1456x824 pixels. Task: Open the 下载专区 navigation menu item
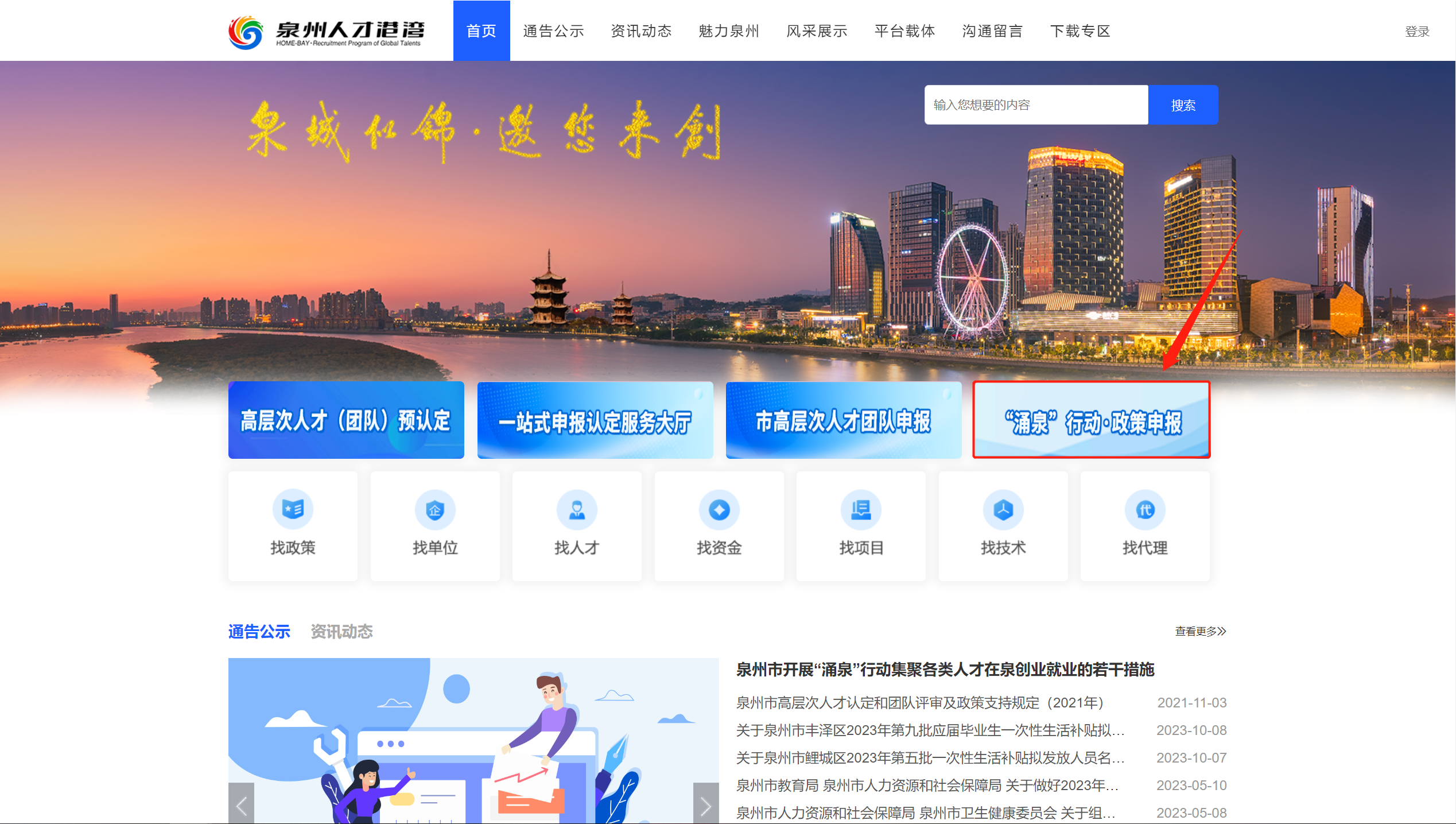point(1080,31)
